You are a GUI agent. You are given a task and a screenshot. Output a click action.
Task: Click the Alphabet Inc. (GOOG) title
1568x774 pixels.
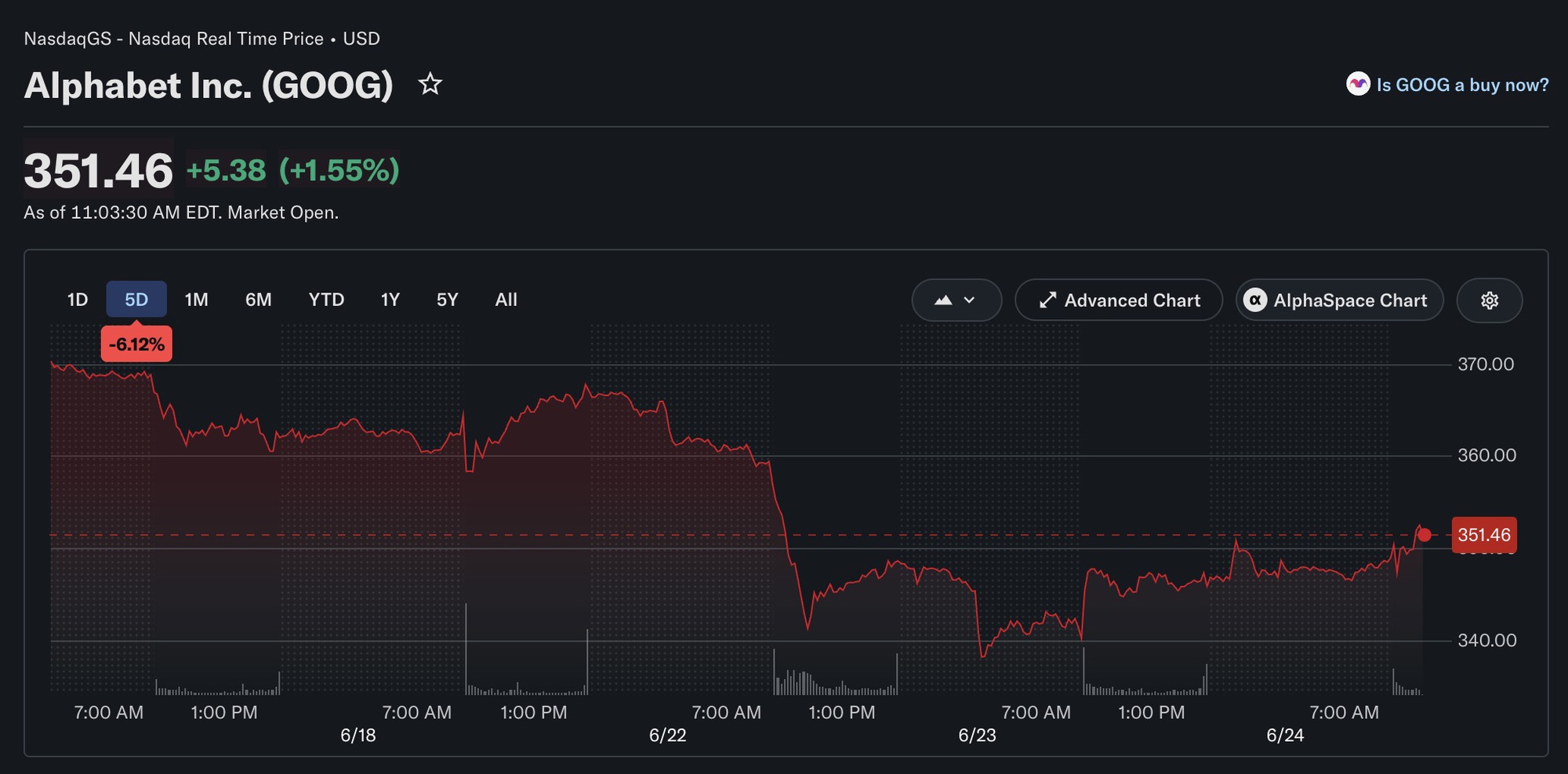pyautogui.click(x=209, y=85)
